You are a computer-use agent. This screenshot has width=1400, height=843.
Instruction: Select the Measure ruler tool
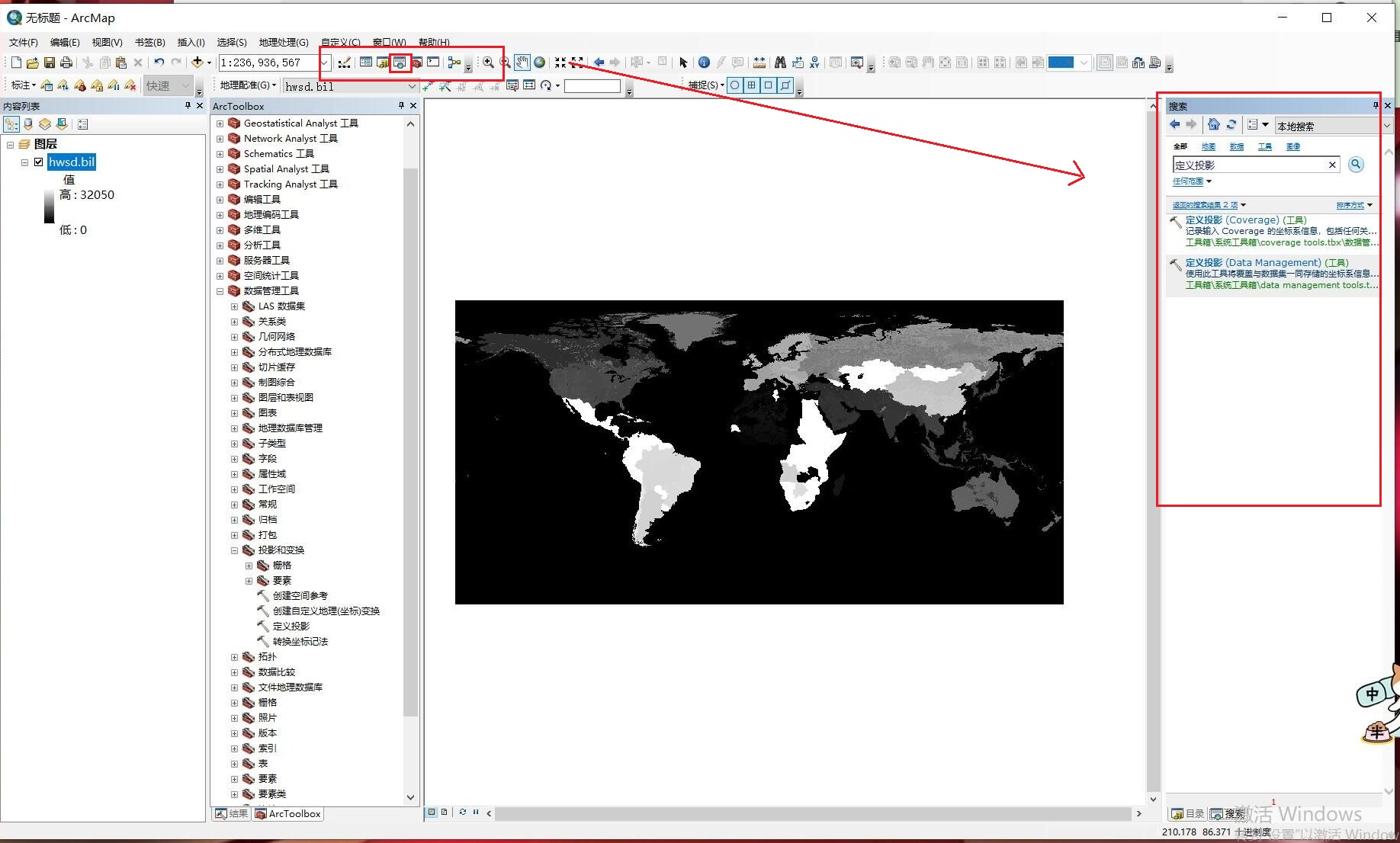tap(759, 63)
